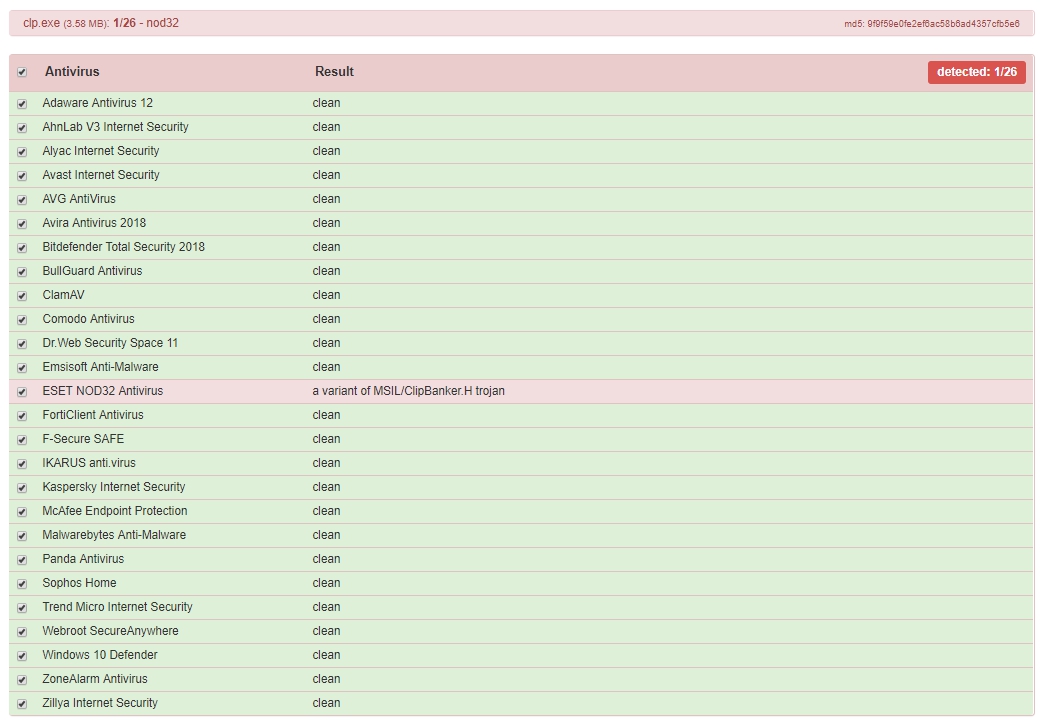Click the Kaspersky Internet Security name
The image size is (1048, 725).
[x=114, y=487]
